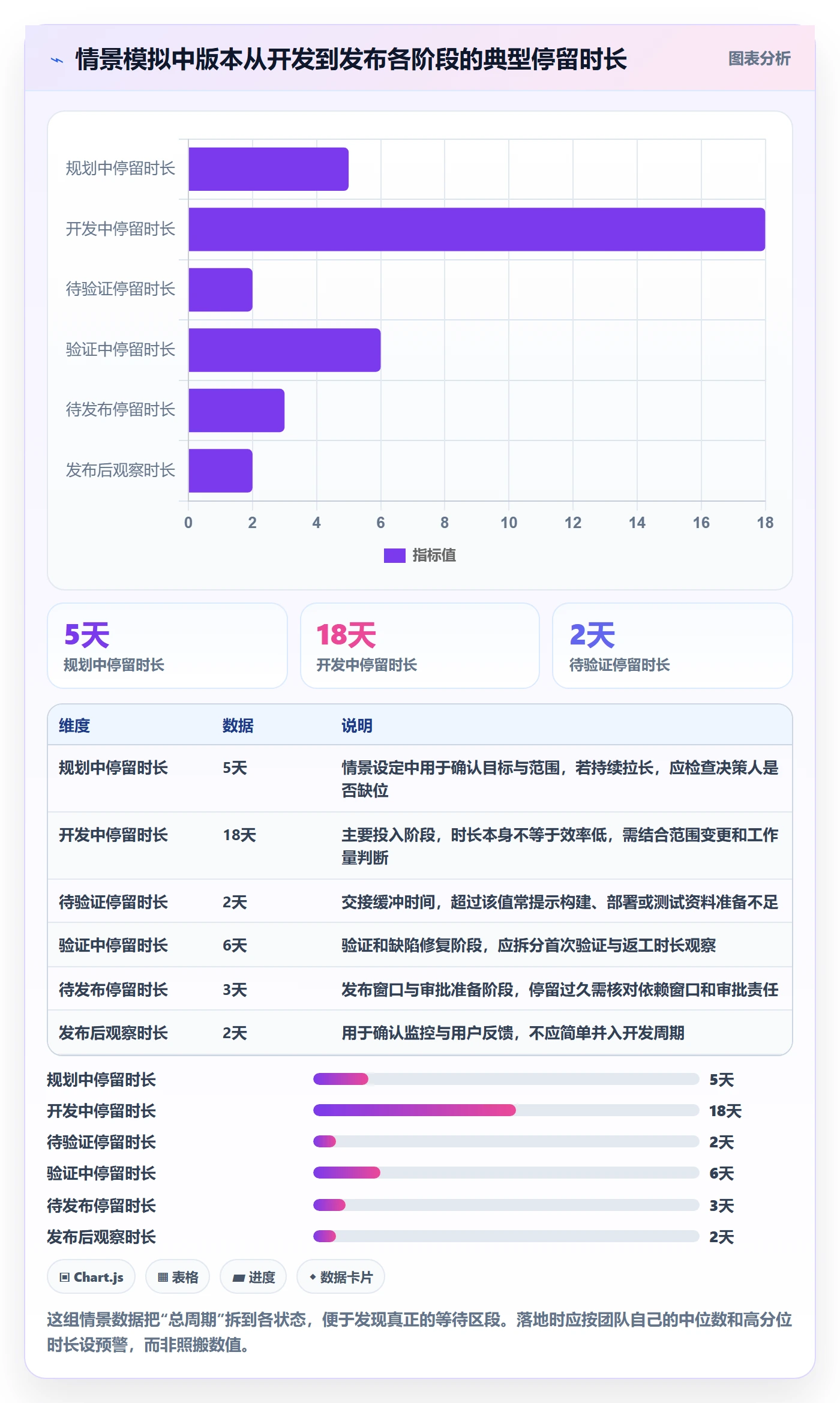Click the footer note starting with 这组情景数据
Screen dimensions: 840x1403
pyautogui.click(x=419, y=1332)
